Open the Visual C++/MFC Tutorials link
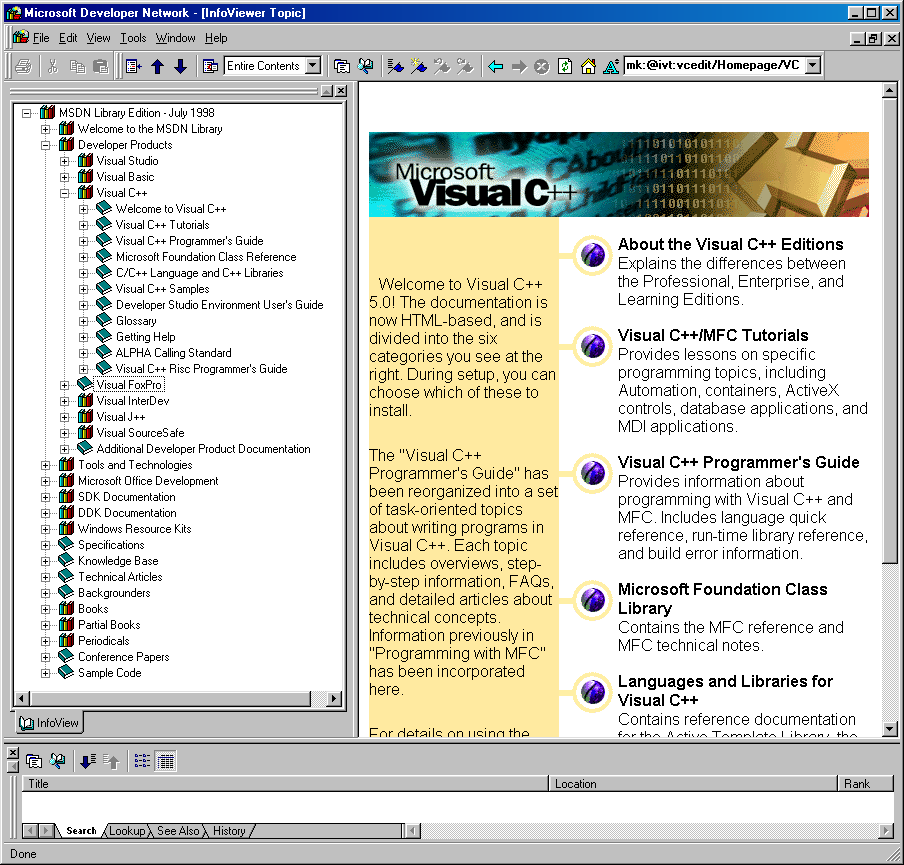Viewport: 904px width, 865px height. (x=713, y=336)
